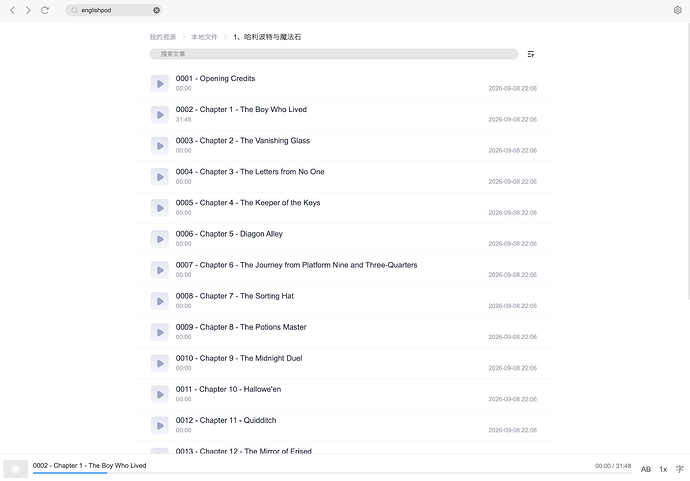
Task: Open title 0003 - The Vanishing Glass
Action: click(243, 141)
